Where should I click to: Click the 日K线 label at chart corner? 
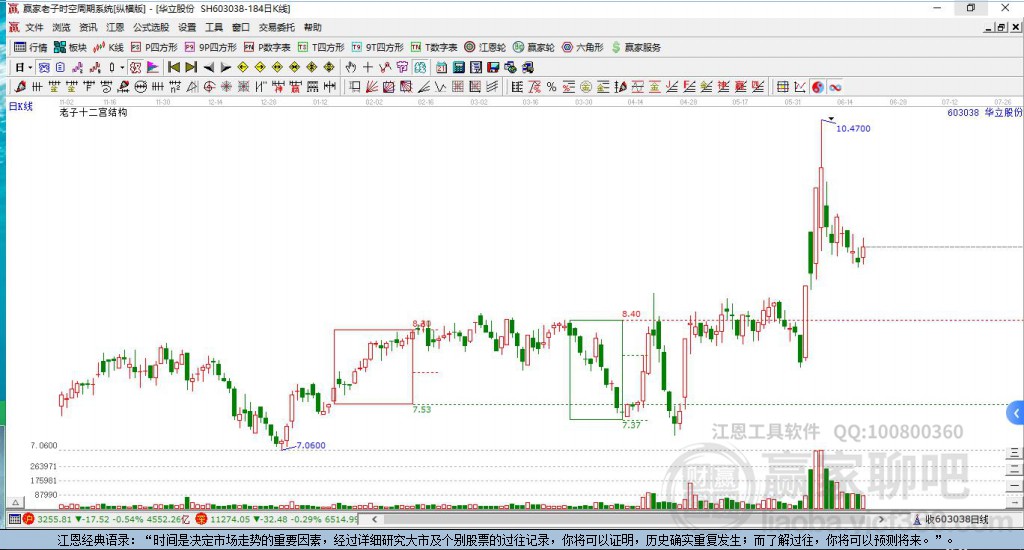click(21, 106)
